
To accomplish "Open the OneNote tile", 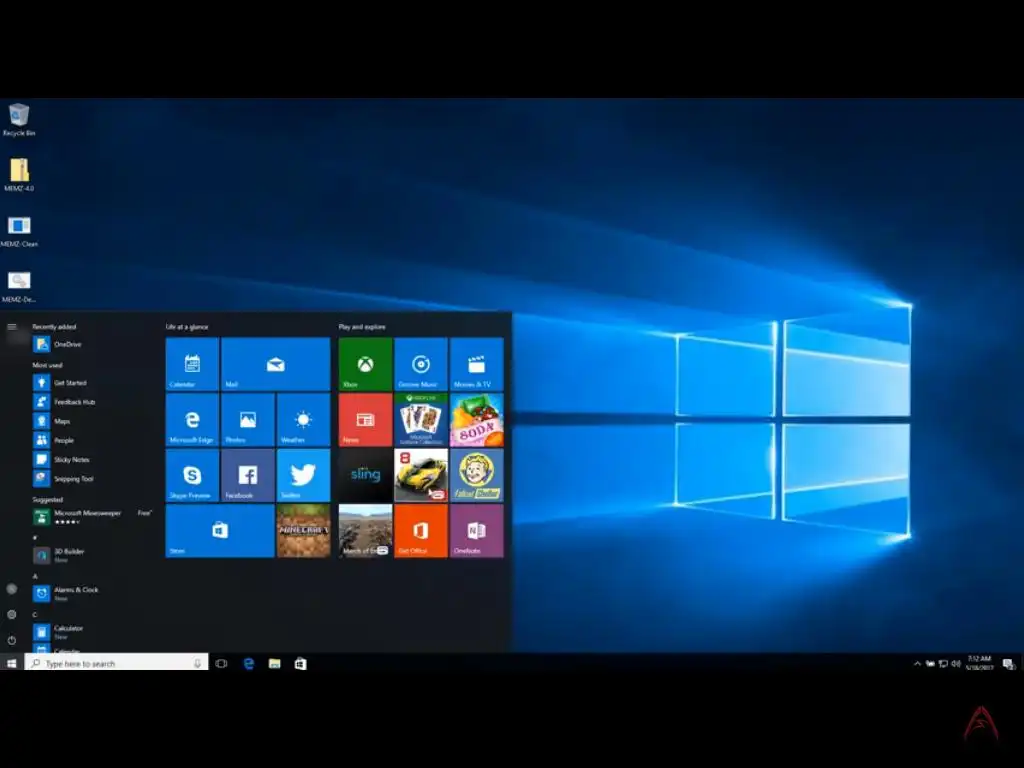I will pos(477,530).
